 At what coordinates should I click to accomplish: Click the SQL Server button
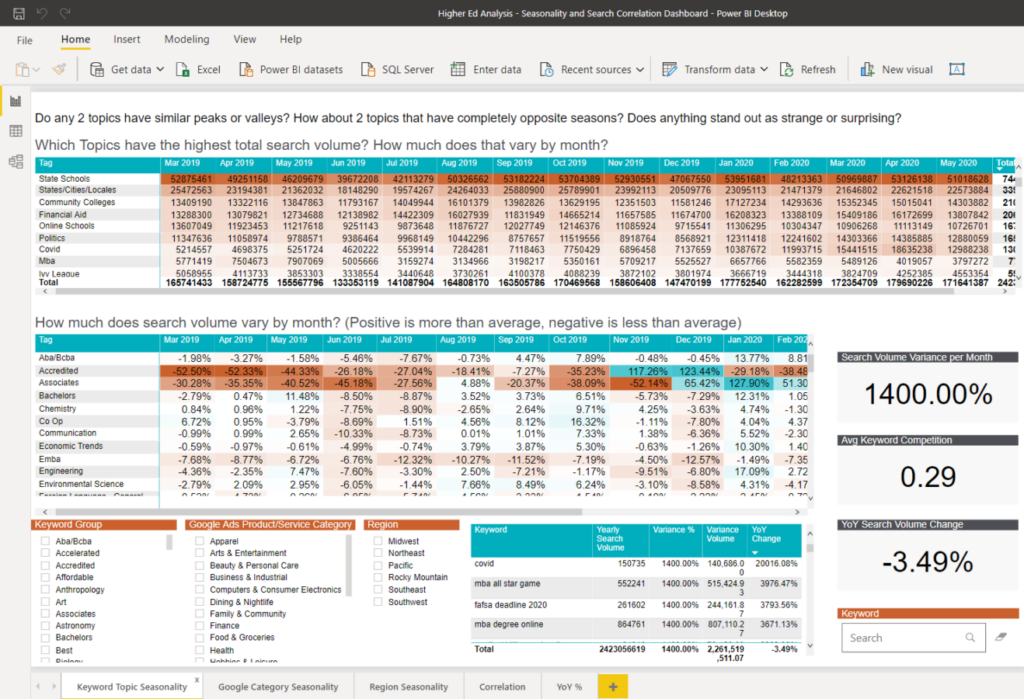tap(397, 70)
